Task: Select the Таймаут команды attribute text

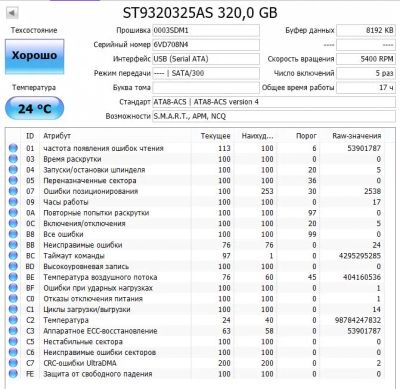Action: point(74,256)
